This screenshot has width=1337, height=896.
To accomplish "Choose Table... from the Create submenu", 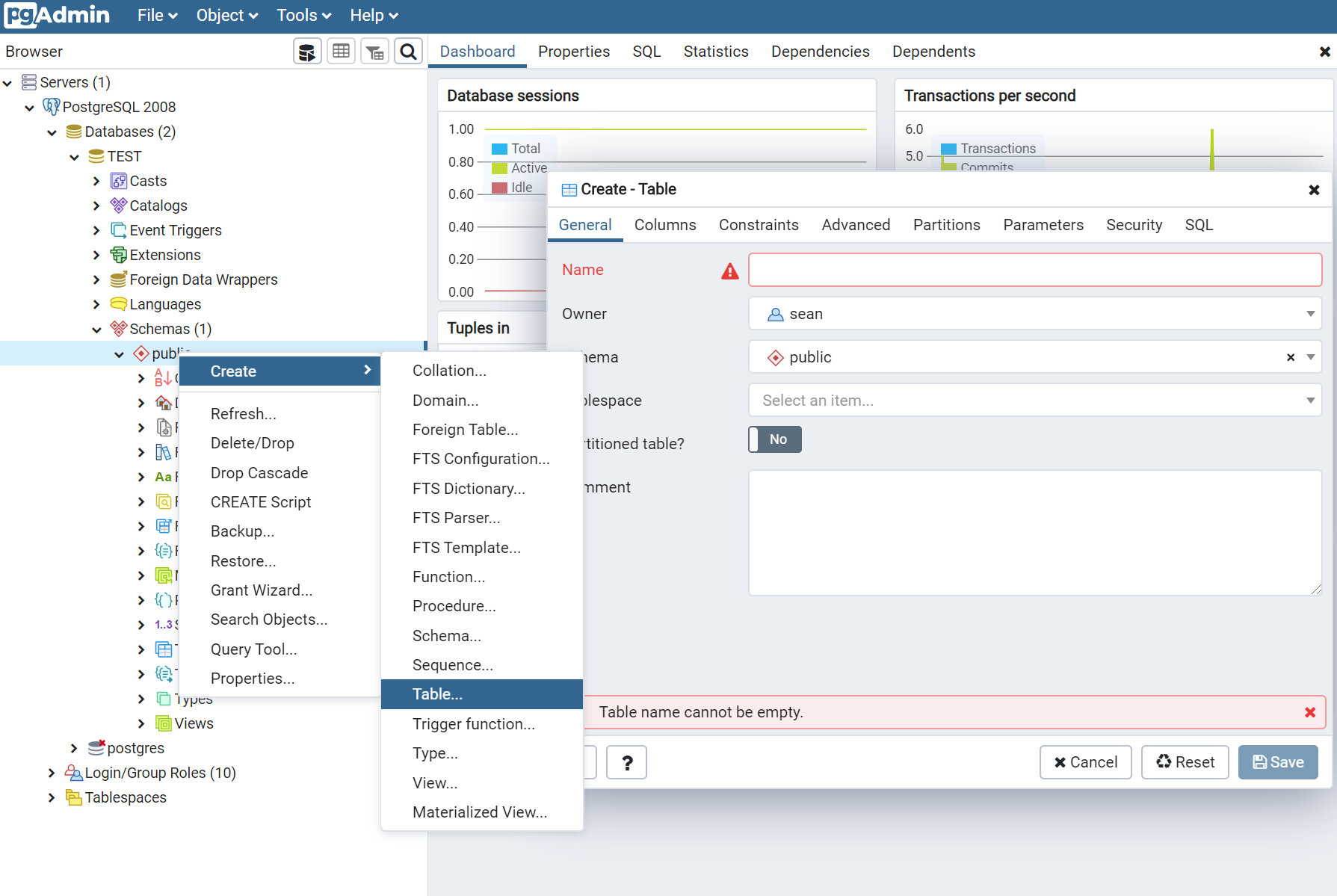I will 482,694.
